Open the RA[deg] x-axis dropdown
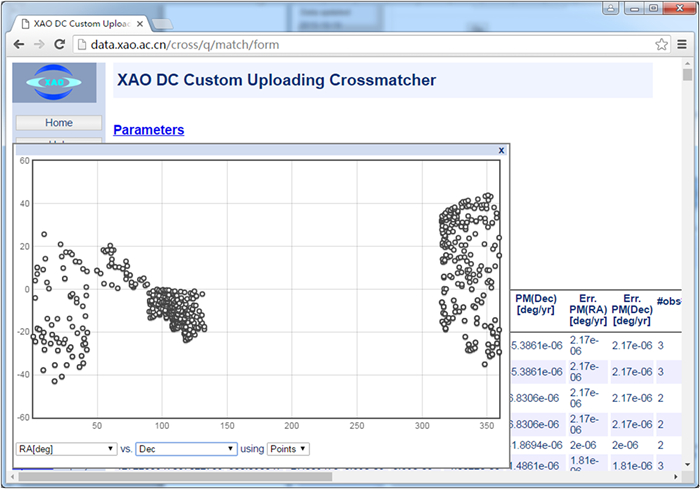Viewport: 700px width, 489px height. coord(66,450)
